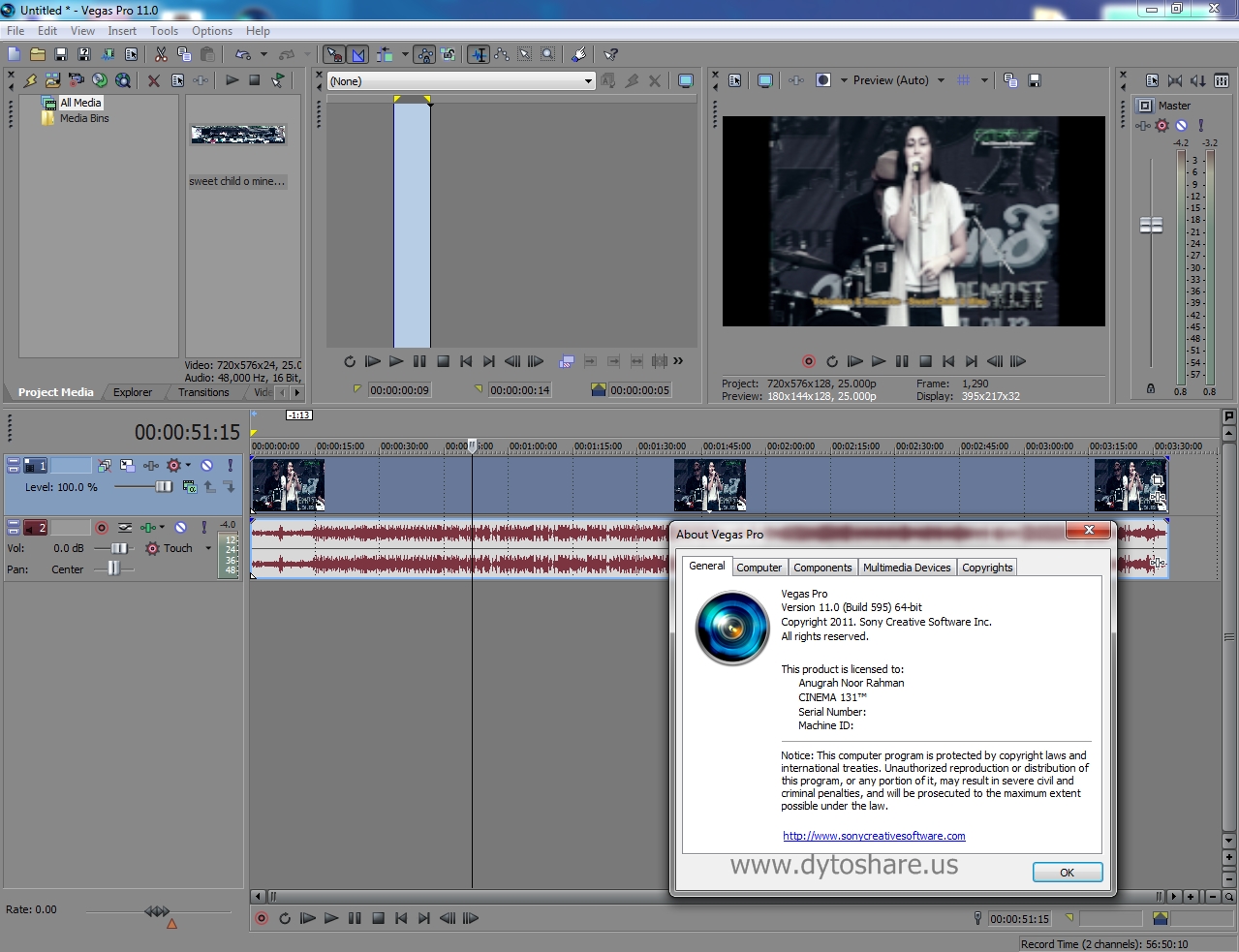
Task: Click the What's This Help toolbar icon
Action: coord(608,54)
